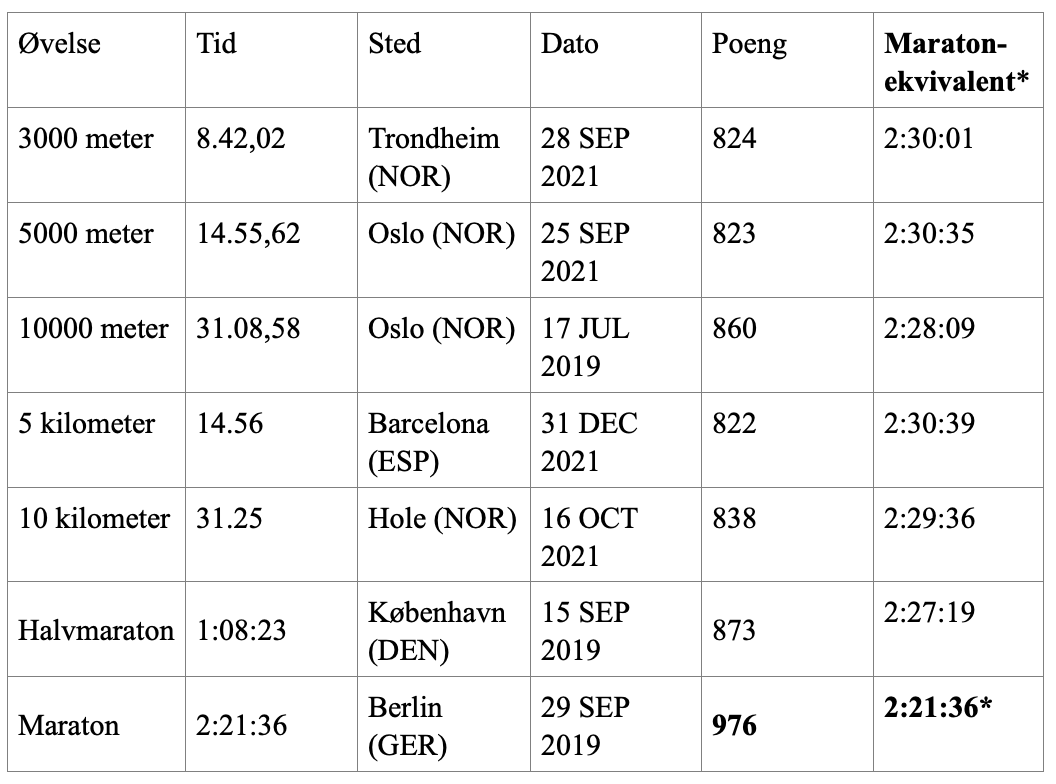Select the 14.55,62 time cell
The height and width of the screenshot is (784, 1056).
pyautogui.click(x=249, y=234)
